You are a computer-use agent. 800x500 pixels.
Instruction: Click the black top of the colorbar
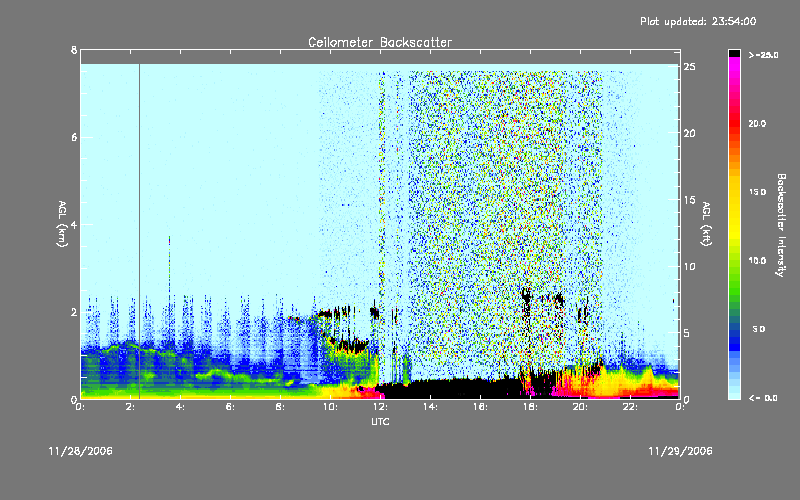pos(734,53)
